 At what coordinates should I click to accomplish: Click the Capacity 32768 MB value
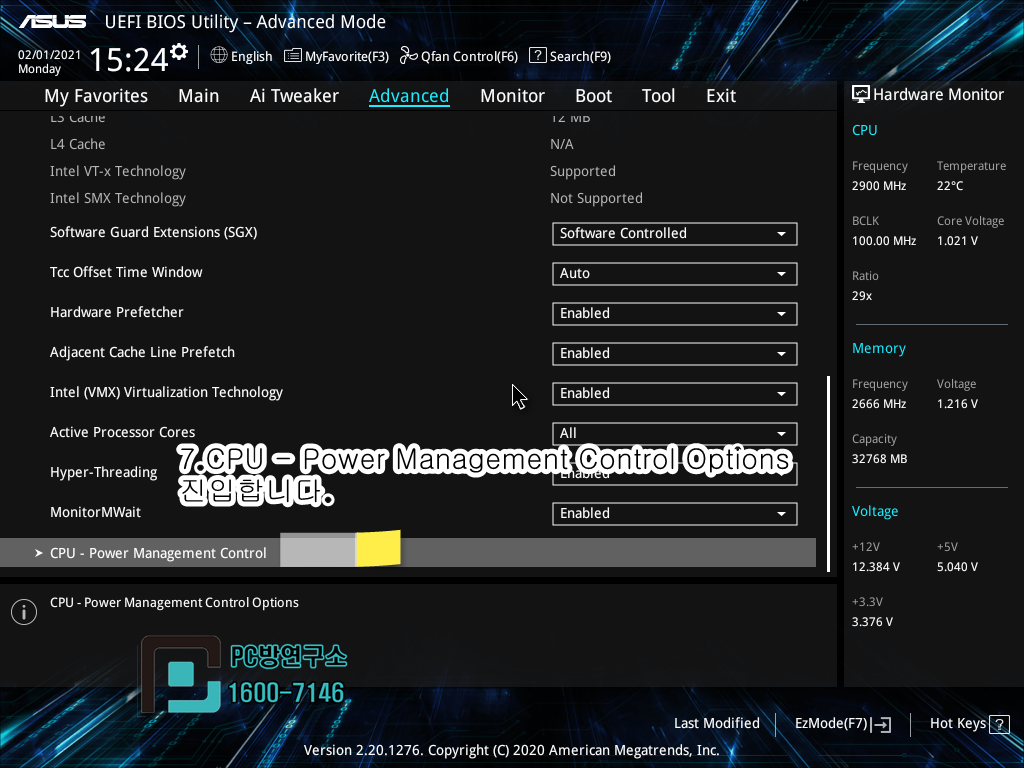[x=879, y=459]
